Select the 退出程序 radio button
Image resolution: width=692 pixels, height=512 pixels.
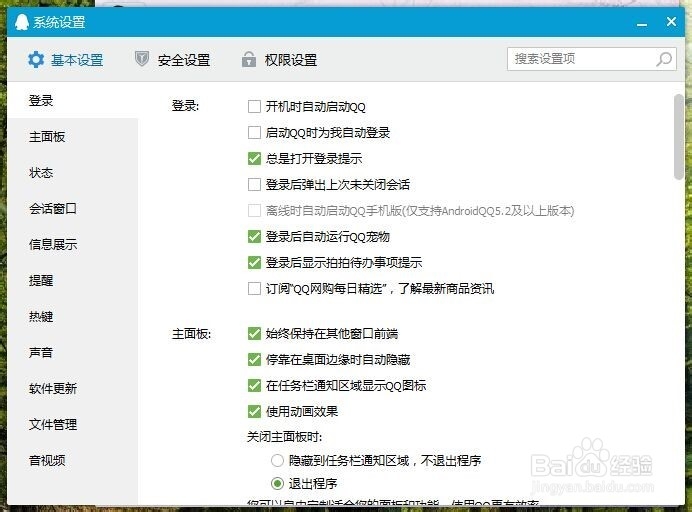click(277, 484)
